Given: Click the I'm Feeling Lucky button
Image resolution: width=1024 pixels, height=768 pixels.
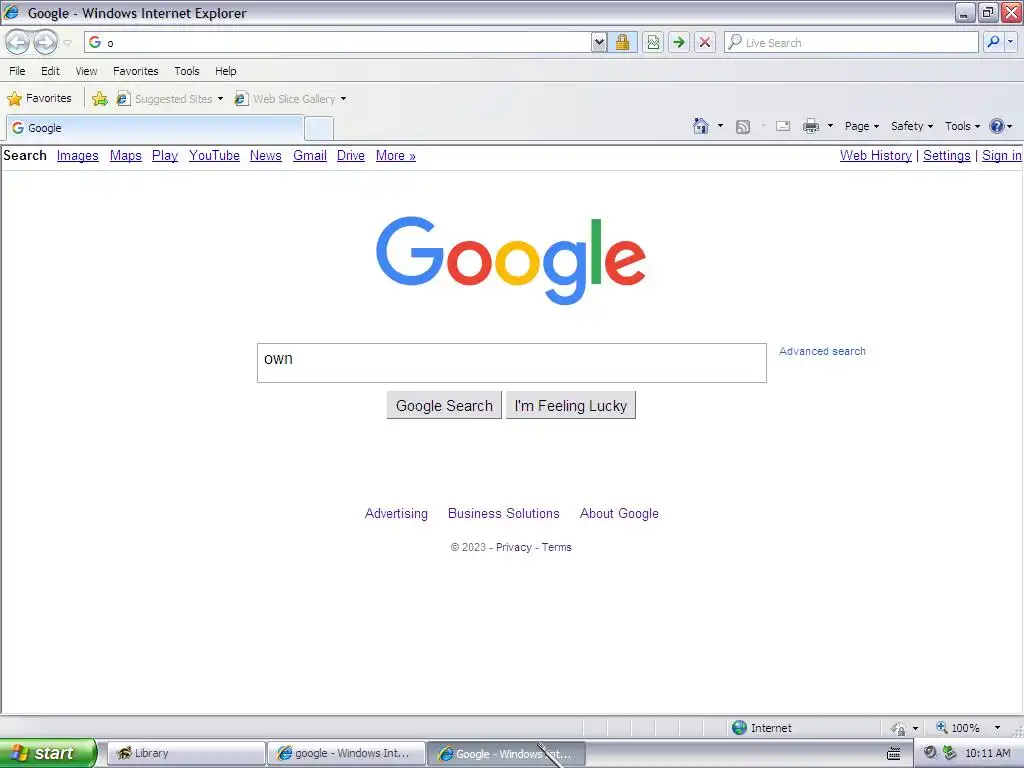Looking at the screenshot, I should (x=571, y=406).
